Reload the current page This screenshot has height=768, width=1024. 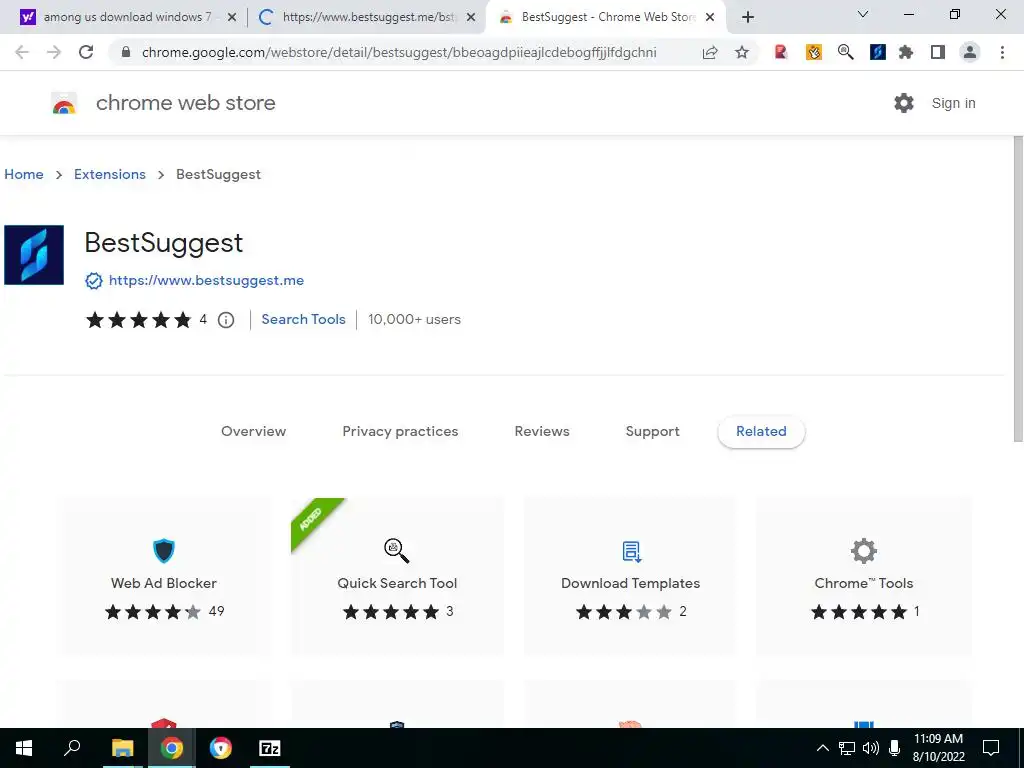coord(86,52)
